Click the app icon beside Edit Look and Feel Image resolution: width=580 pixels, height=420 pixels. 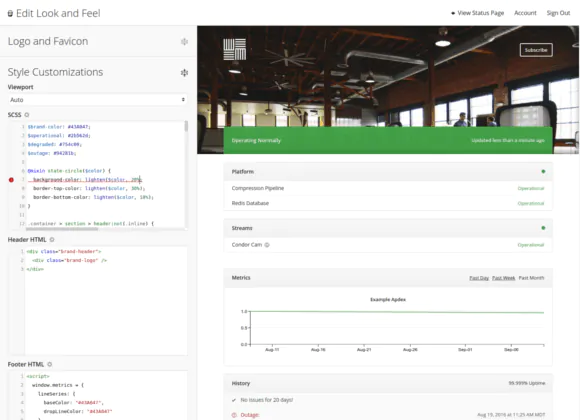10,13
